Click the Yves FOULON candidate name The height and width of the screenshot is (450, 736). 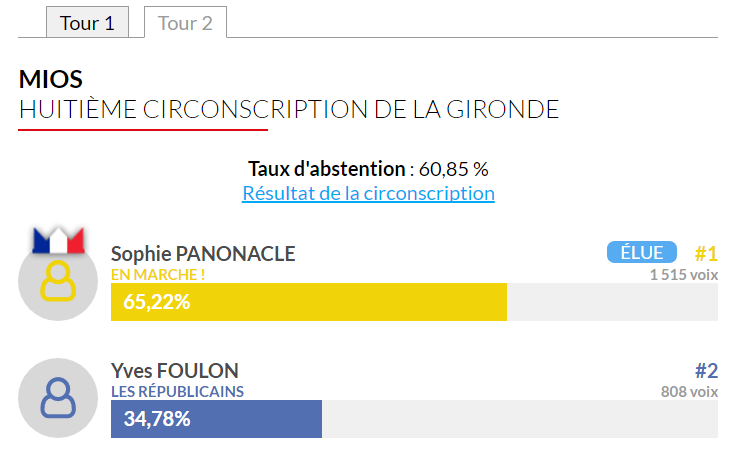click(x=175, y=371)
